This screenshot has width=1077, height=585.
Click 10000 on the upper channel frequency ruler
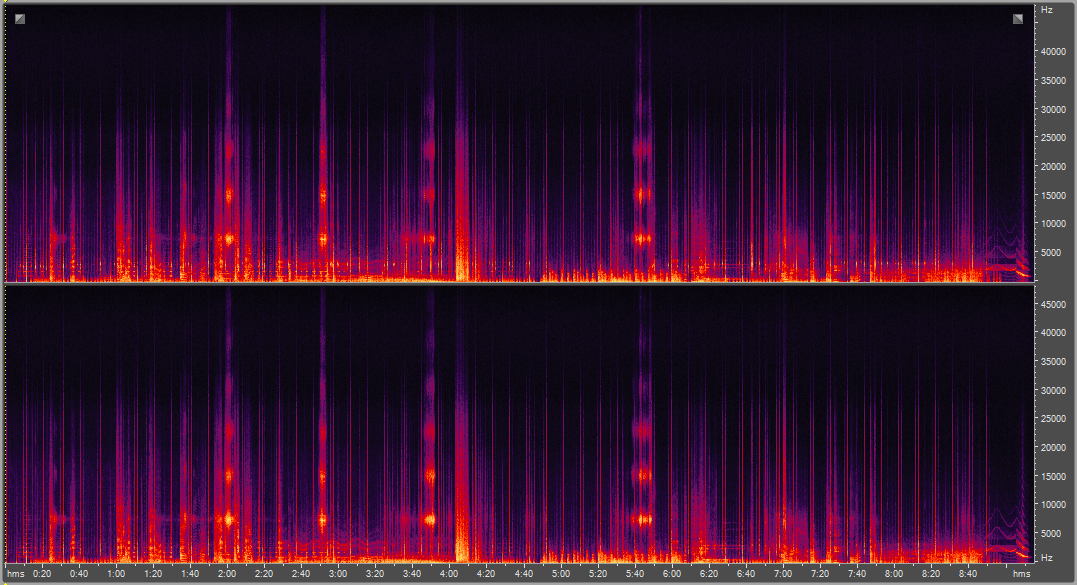pos(1054,224)
